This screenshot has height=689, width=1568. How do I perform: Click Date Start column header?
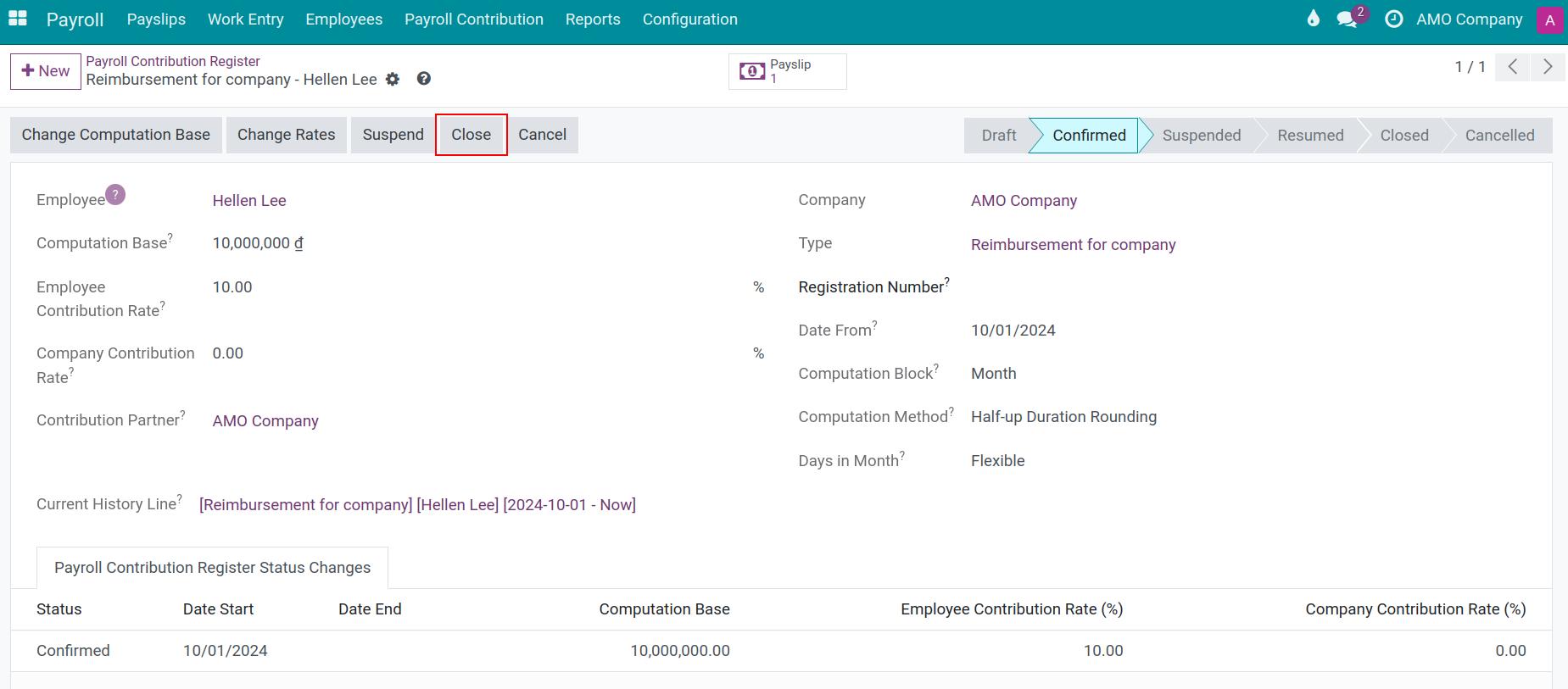tap(218, 609)
